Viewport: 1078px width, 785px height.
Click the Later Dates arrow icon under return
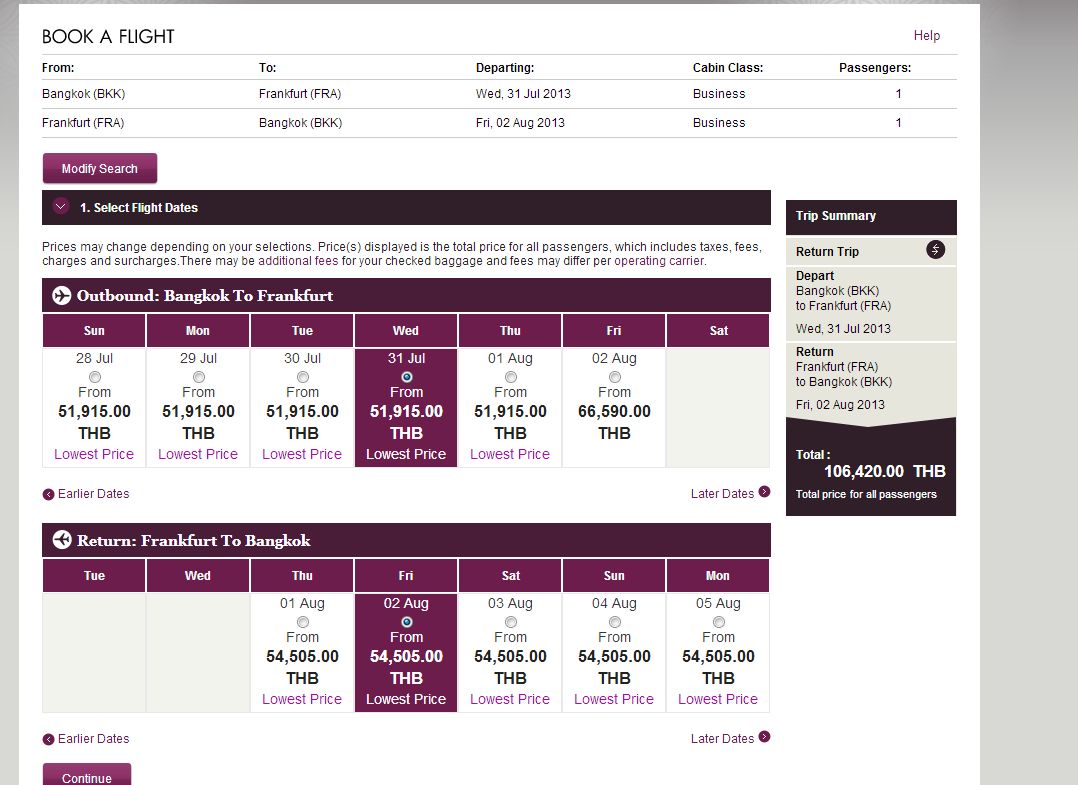click(x=764, y=737)
